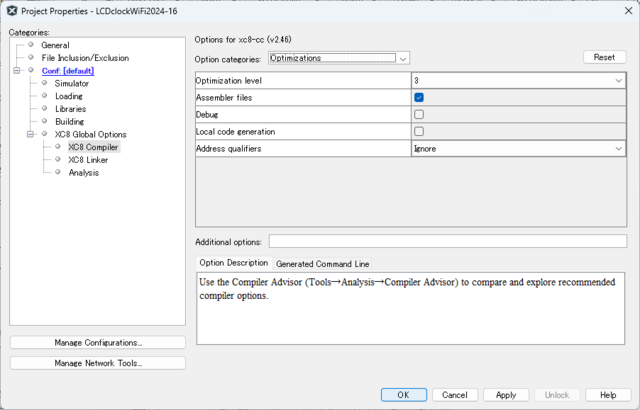Screen dimensions: 640x410
Task: Enable the Debug checkbox
Action: click(419, 114)
